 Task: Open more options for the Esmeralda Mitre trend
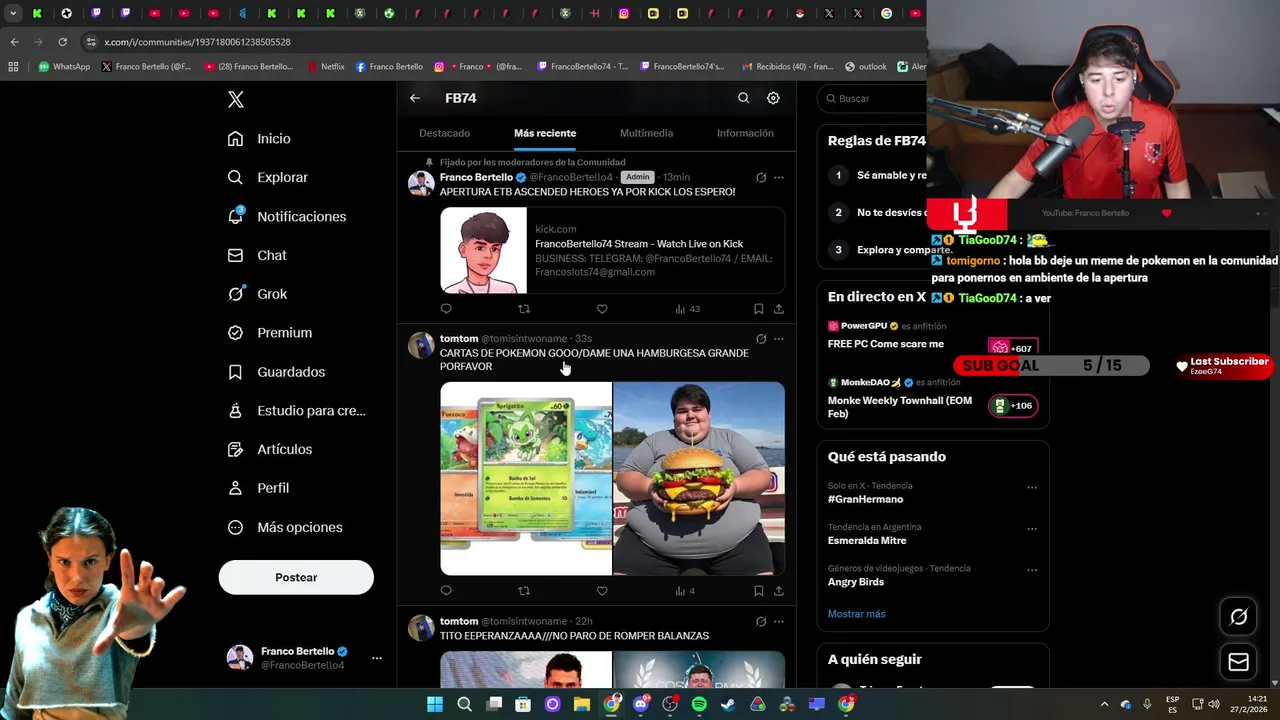coord(1032,529)
